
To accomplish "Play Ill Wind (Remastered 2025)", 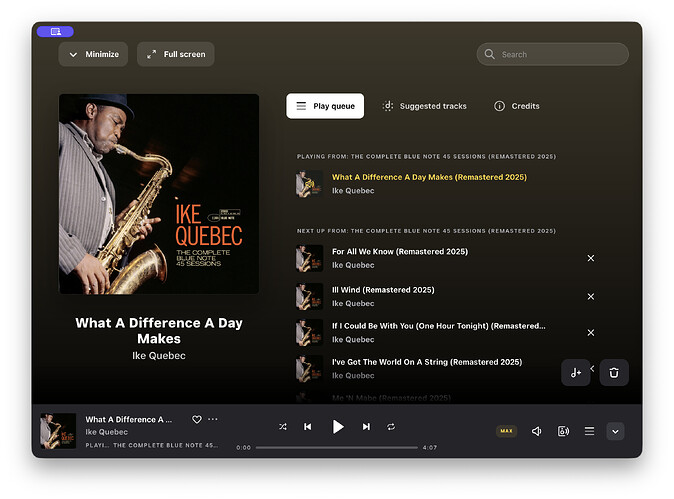I will [x=383, y=290].
